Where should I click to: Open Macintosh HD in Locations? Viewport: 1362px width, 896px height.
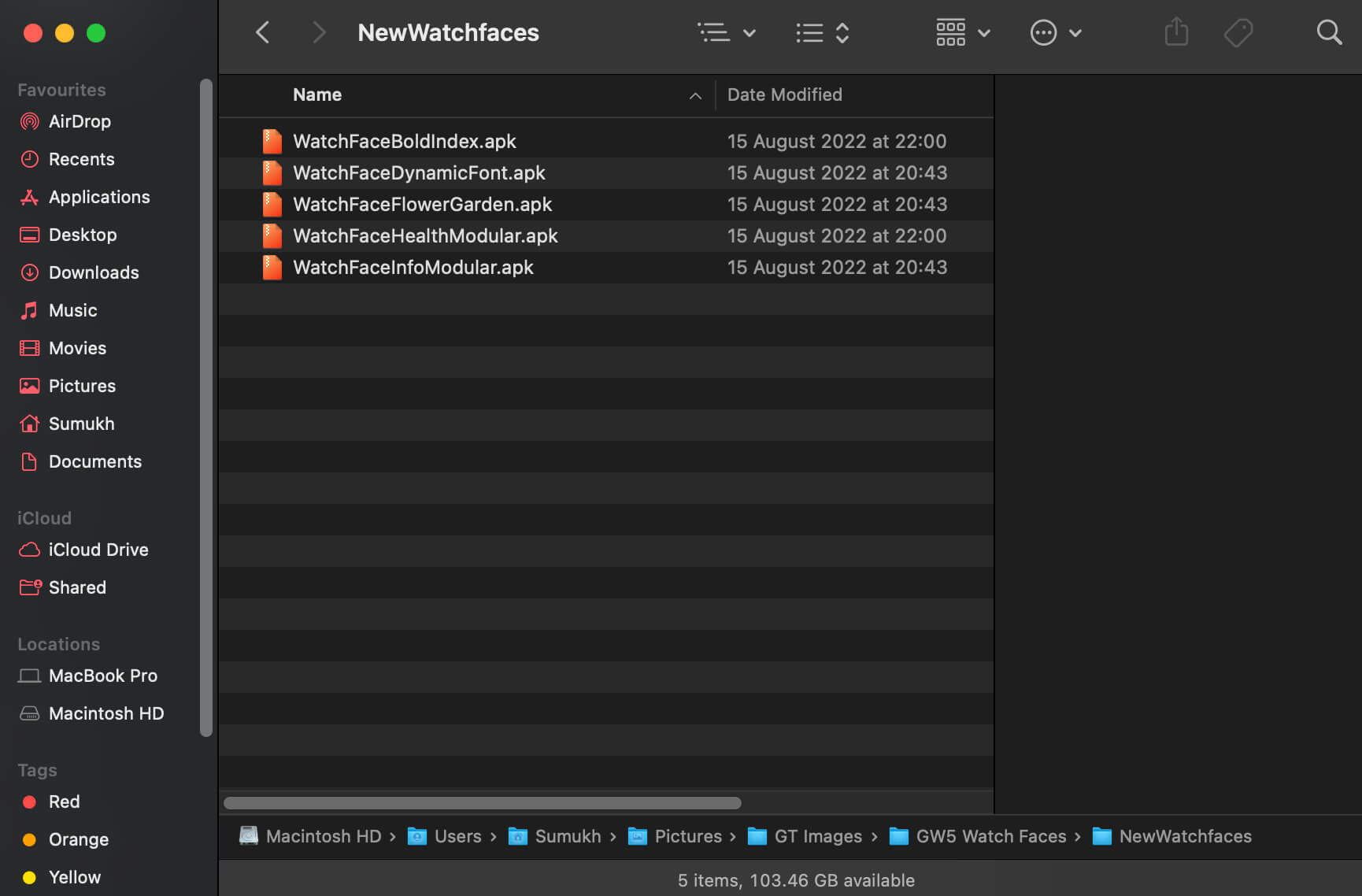pos(106,713)
